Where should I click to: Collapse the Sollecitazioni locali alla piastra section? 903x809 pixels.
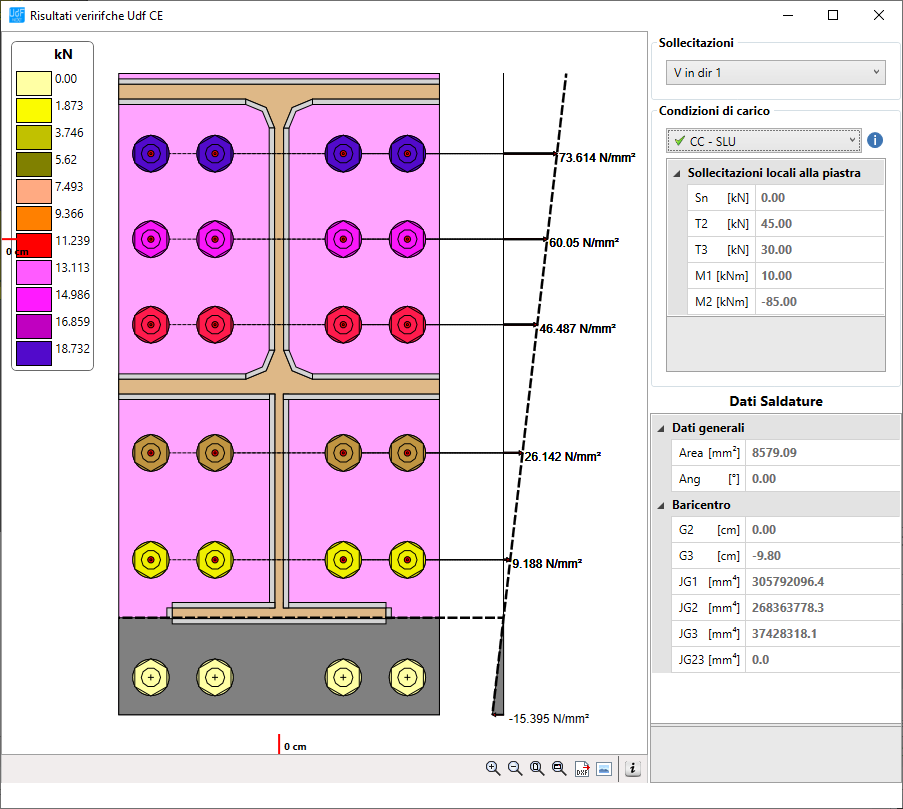tap(676, 173)
